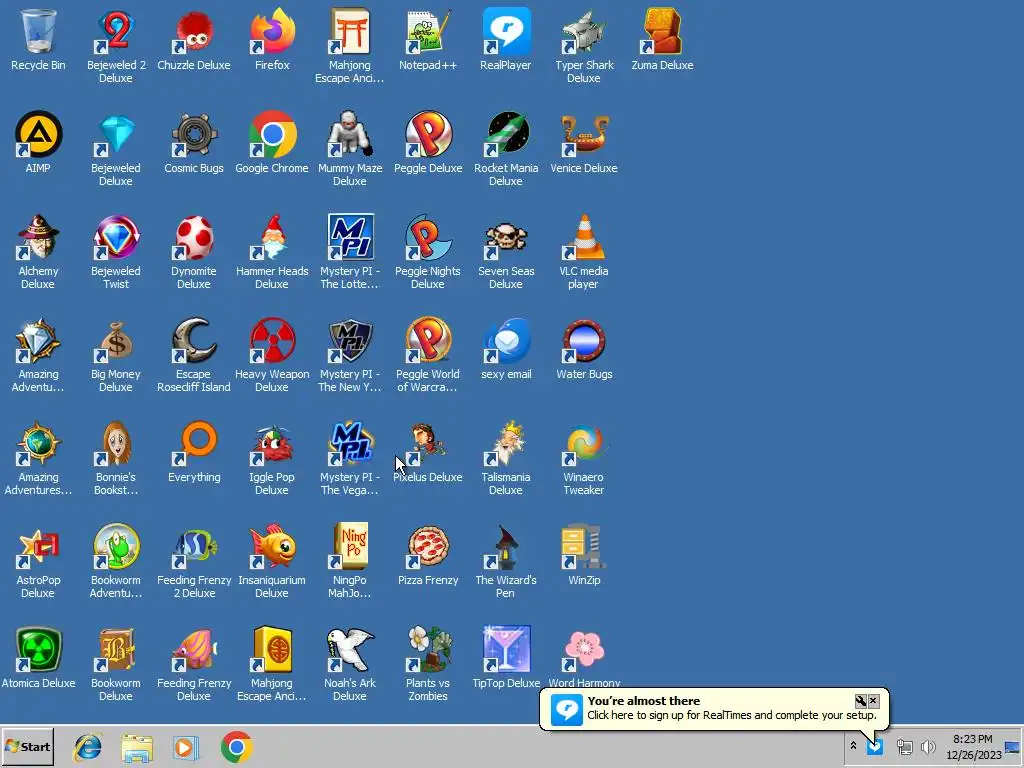Close the RealTimes notification balloon

[x=873, y=701]
